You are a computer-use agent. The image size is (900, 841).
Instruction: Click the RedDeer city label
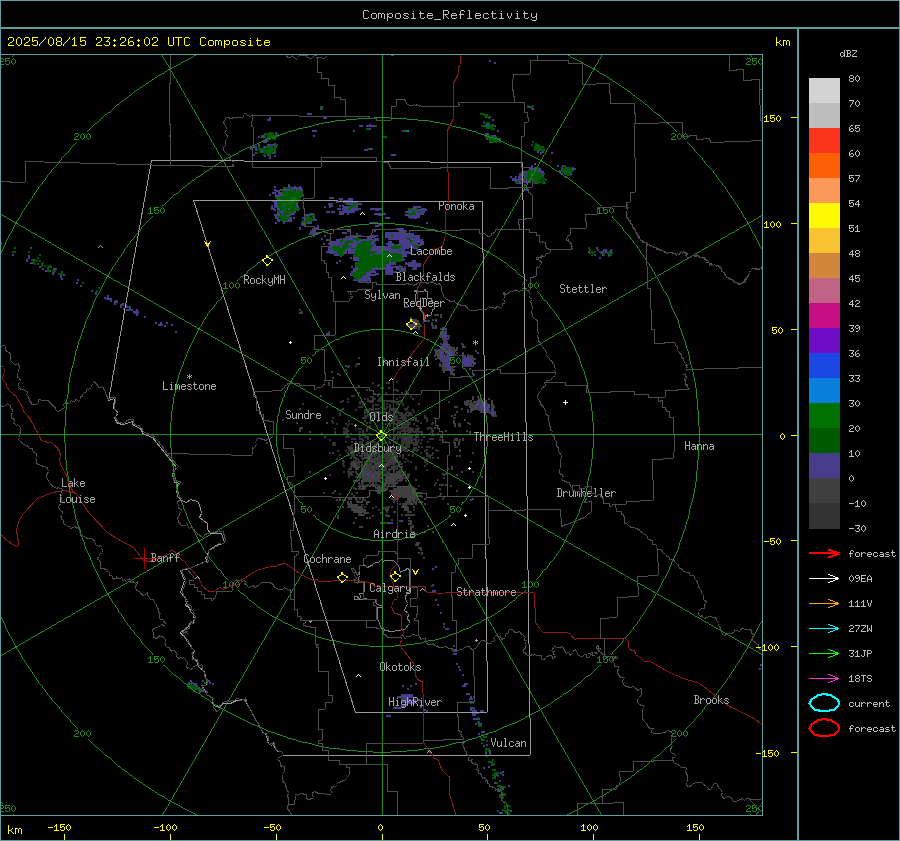(x=424, y=303)
